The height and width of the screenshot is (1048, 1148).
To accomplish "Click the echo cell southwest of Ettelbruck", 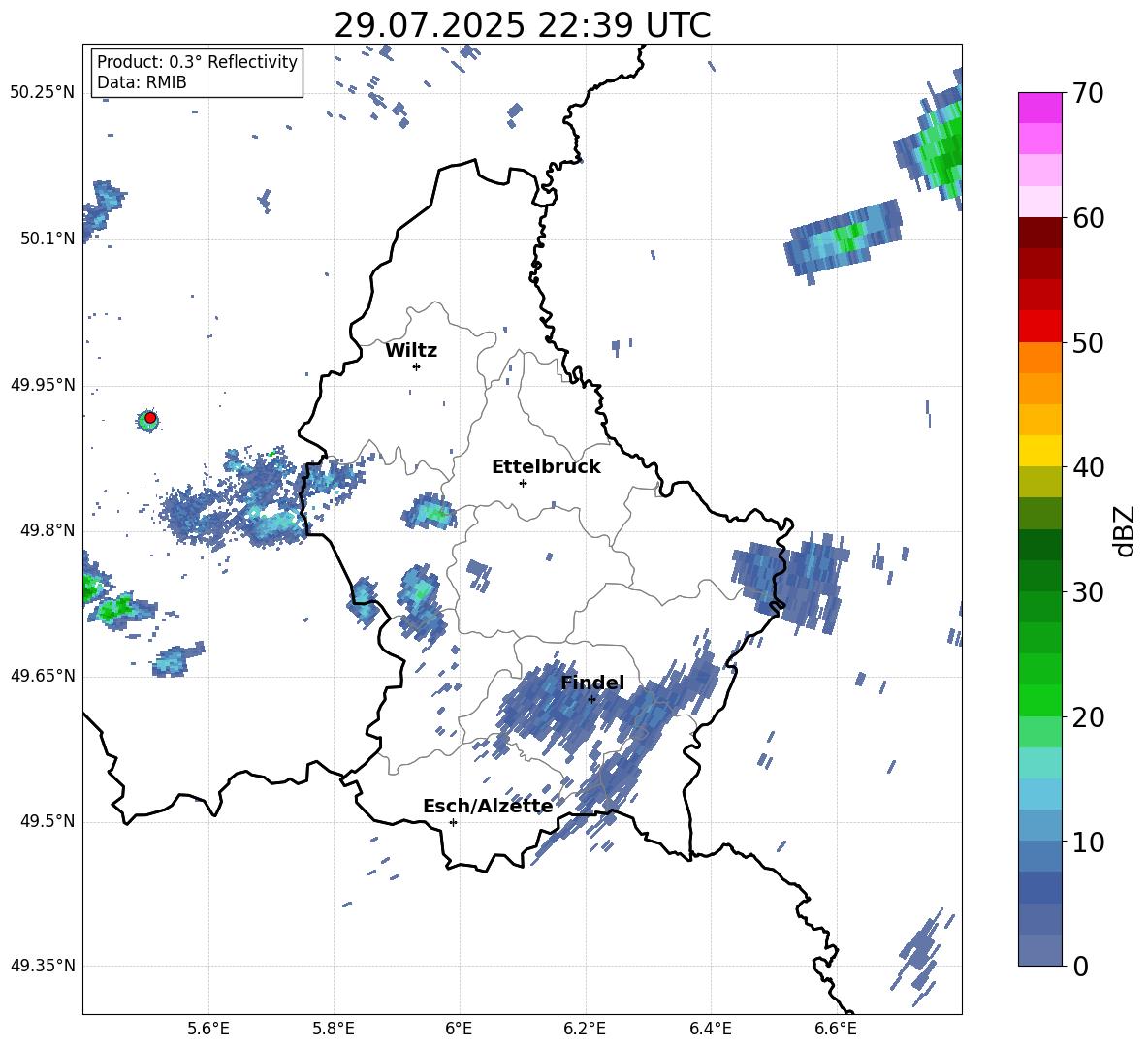I will click(429, 511).
